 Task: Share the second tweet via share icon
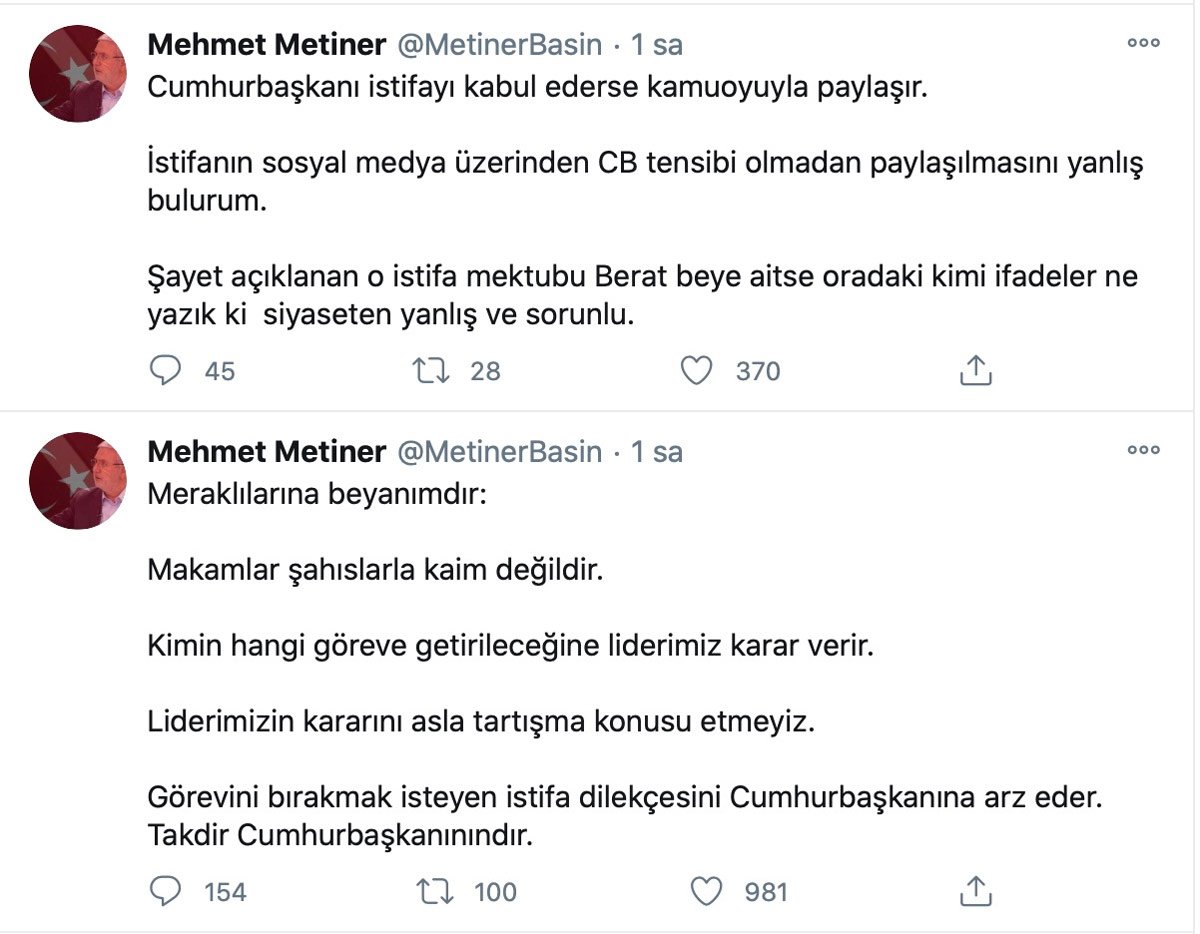(x=975, y=891)
